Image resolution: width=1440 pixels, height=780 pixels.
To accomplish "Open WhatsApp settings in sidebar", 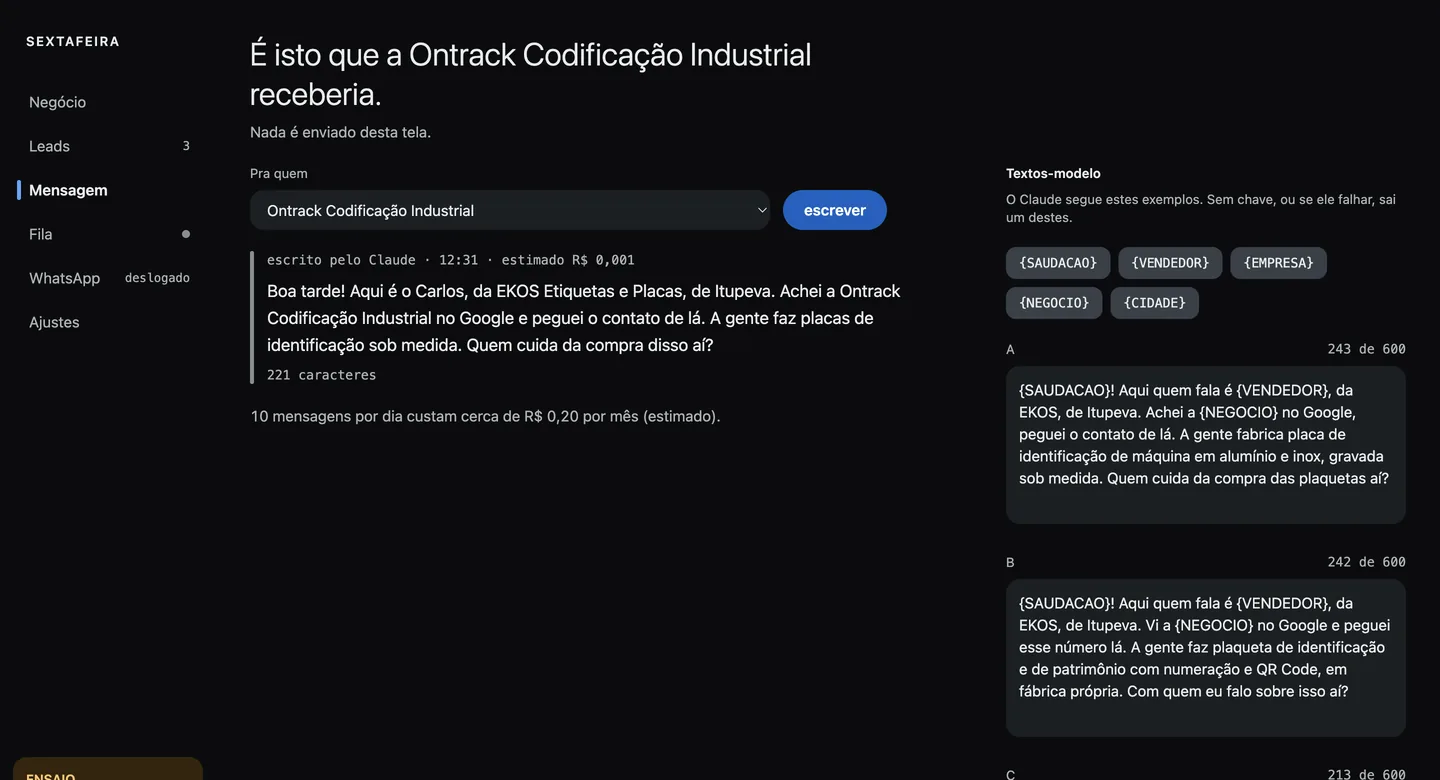I will click(64, 278).
